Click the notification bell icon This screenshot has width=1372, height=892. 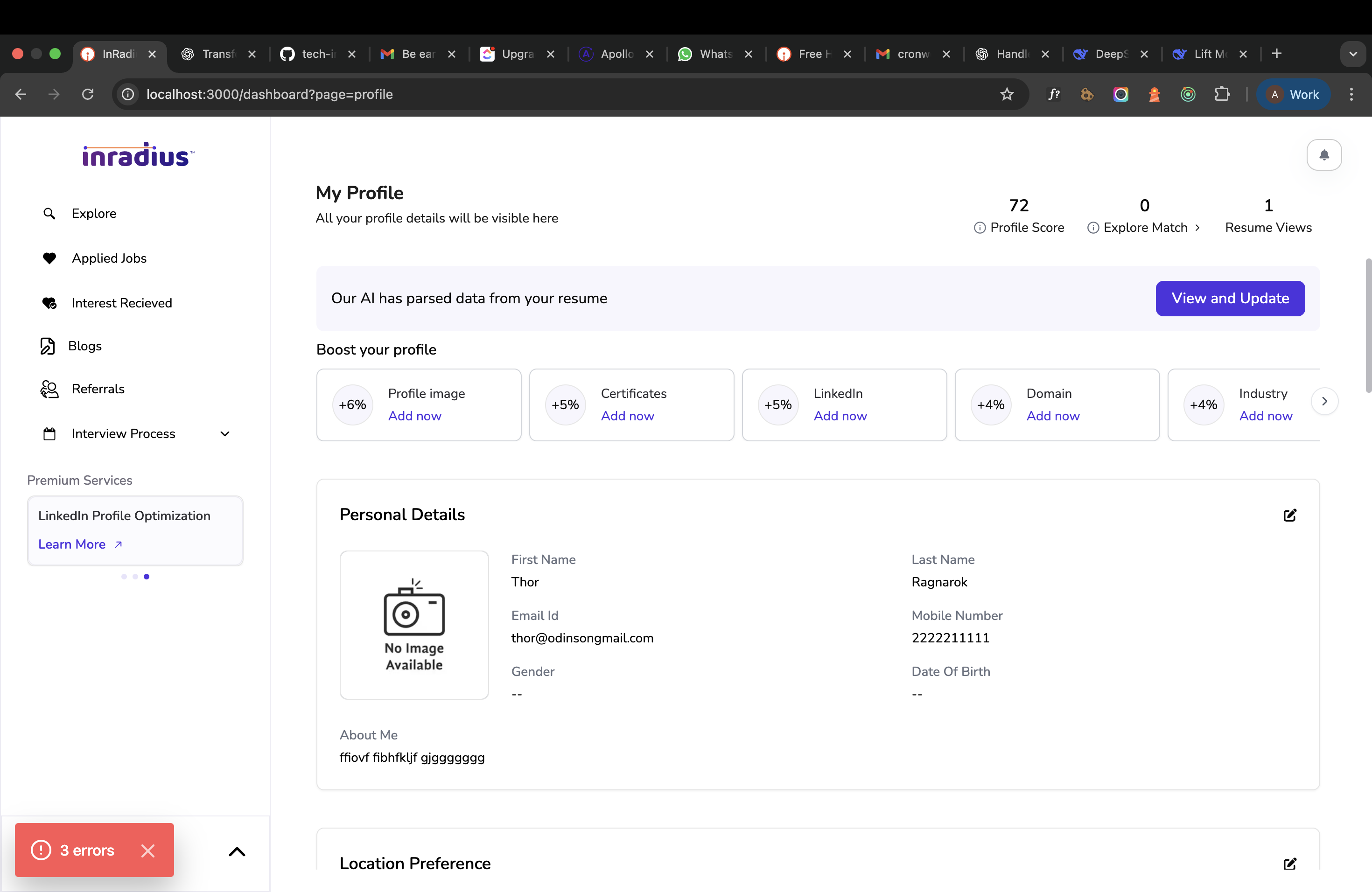(1323, 155)
